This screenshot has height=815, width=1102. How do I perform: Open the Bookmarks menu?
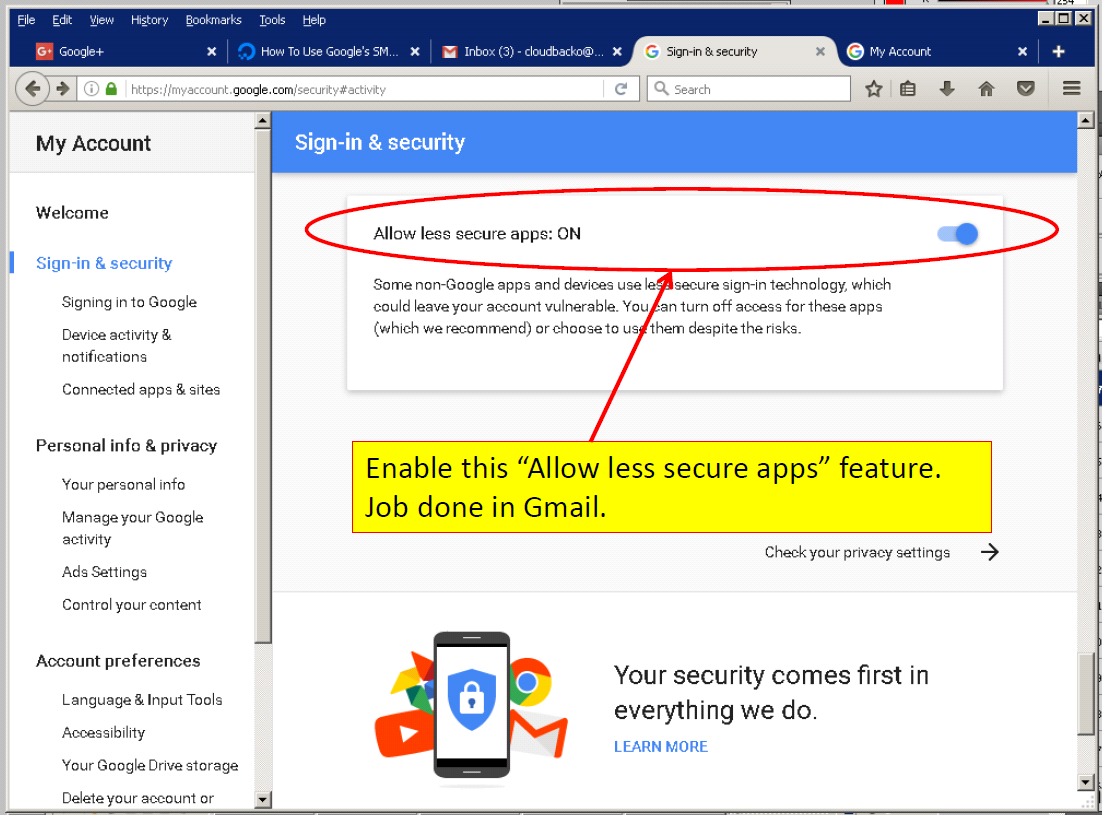point(213,20)
